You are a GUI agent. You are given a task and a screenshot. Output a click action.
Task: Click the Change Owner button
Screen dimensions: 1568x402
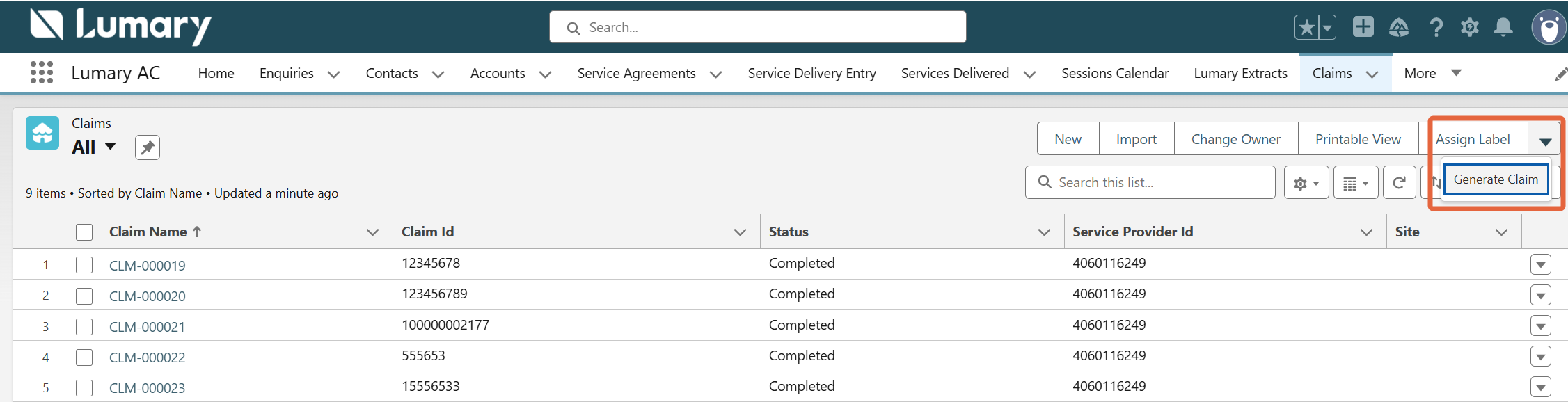coord(1235,139)
